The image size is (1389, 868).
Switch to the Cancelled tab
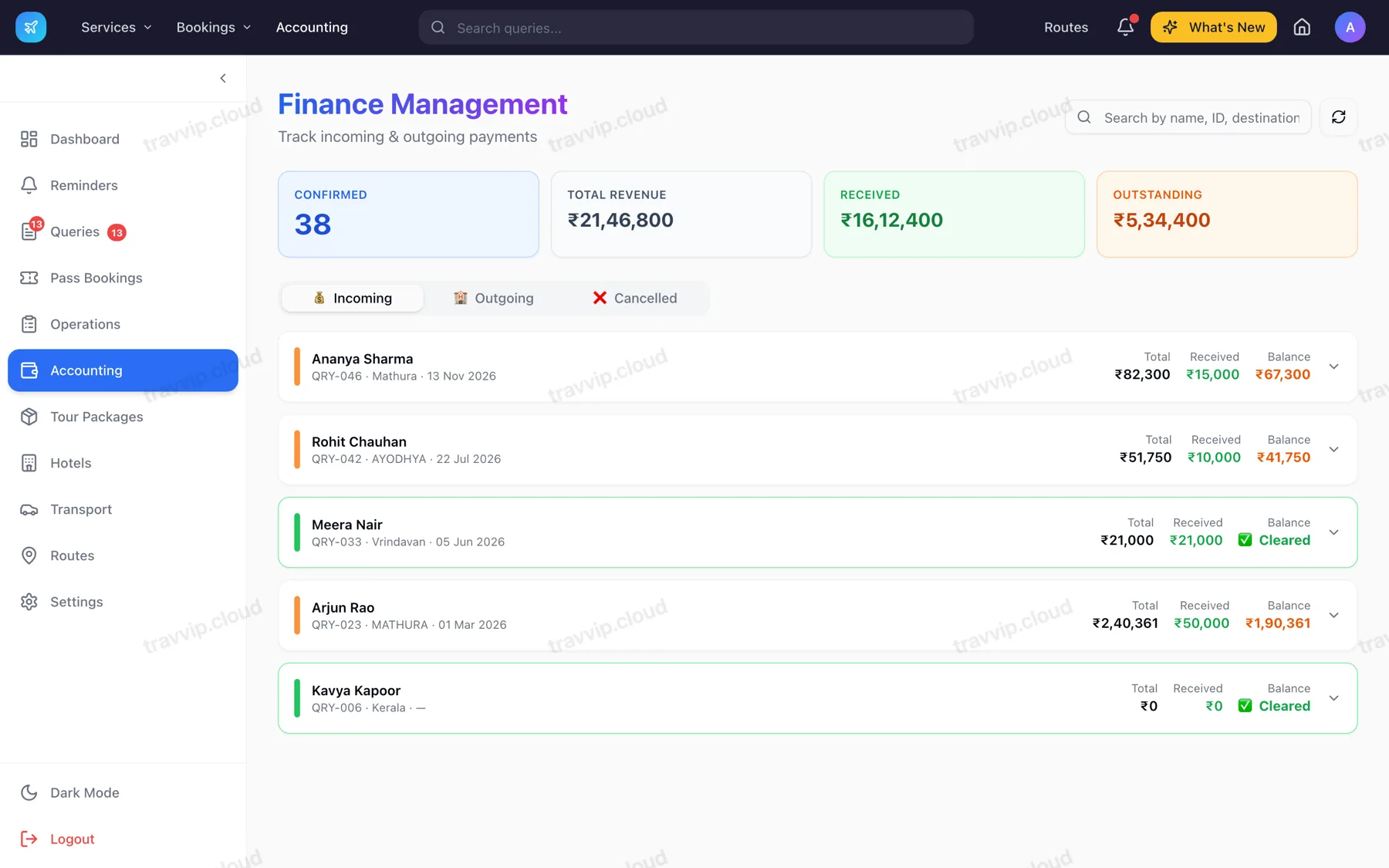click(x=635, y=298)
